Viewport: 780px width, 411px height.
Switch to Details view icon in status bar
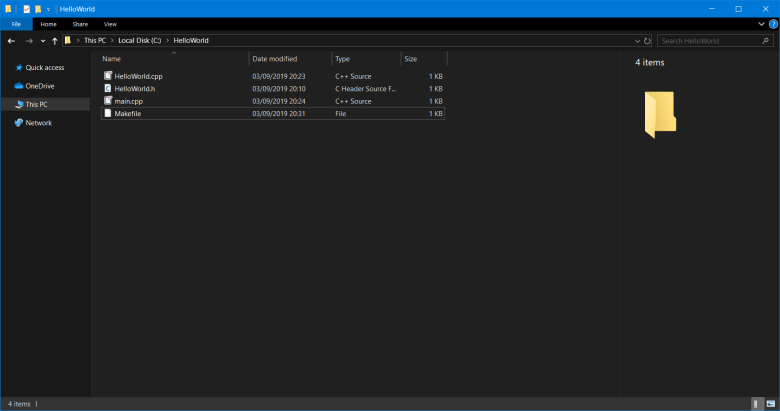pyautogui.click(x=756, y=404)
